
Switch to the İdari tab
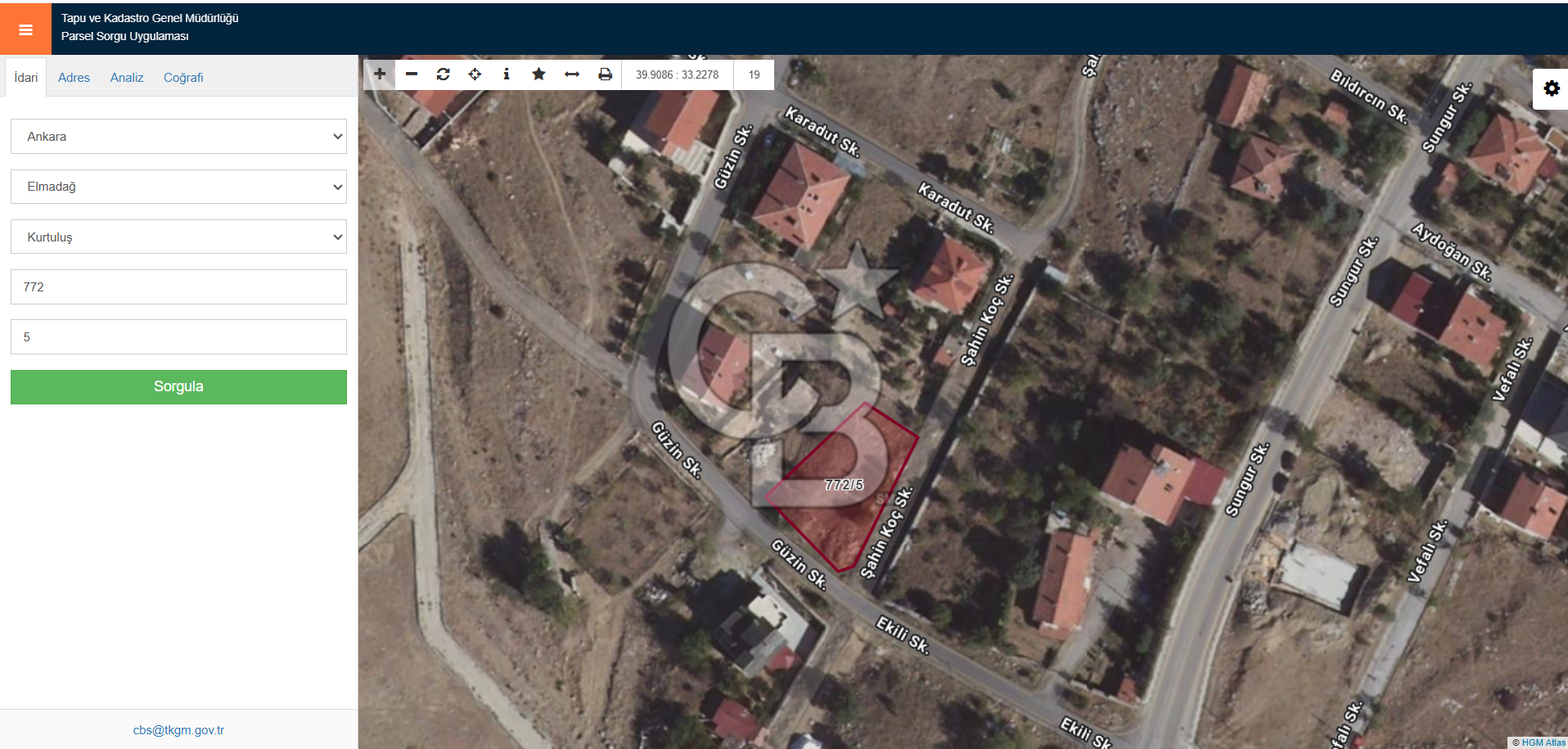click(x=26, y=78)
